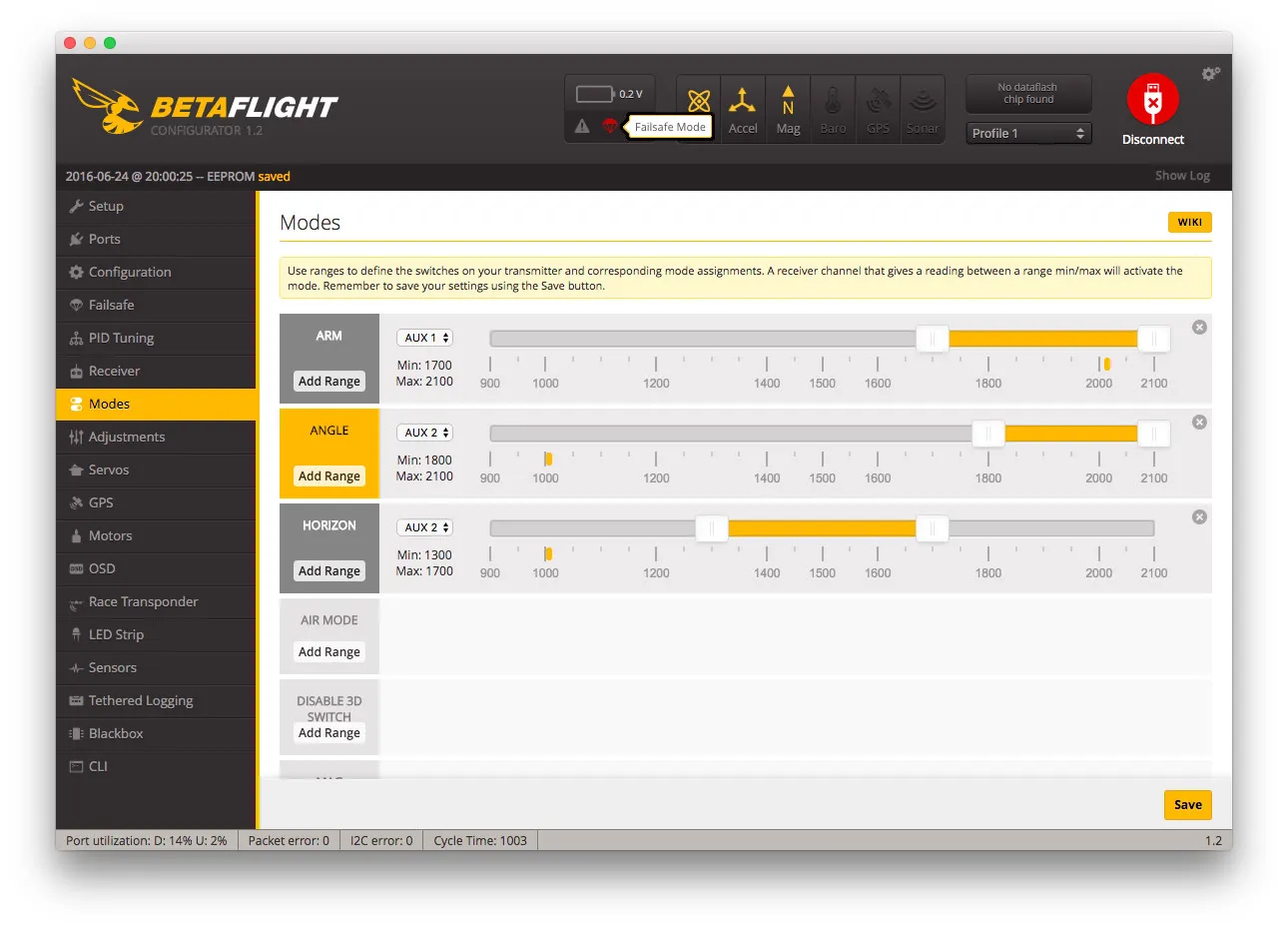Click the settings gear icon at top right
This screenshot has width=1288, height=930.
pos(1210,74)
